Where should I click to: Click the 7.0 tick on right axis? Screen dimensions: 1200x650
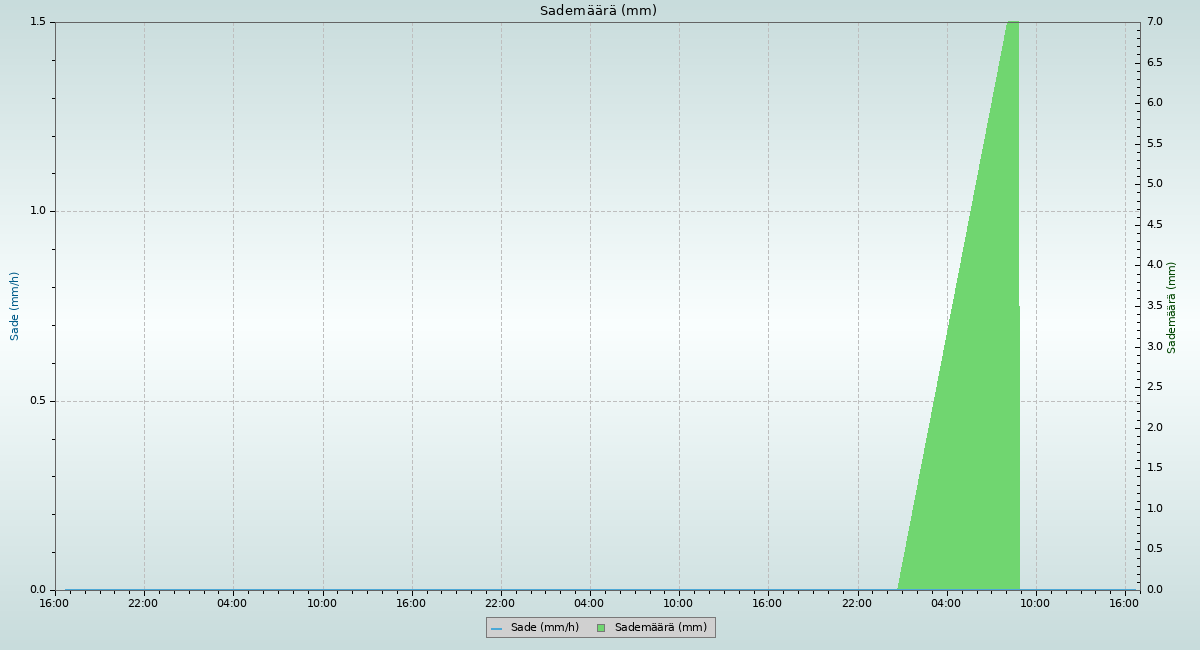click(x=1153, y=22)
